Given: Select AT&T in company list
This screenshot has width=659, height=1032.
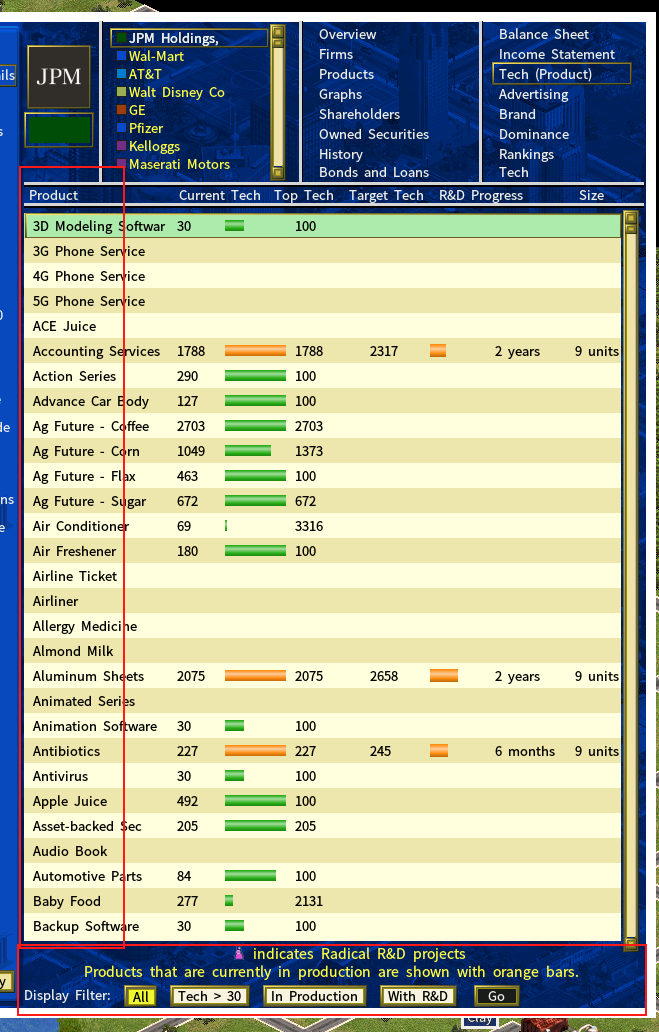Looking at the screenshot, I should (x=145, y=74).
